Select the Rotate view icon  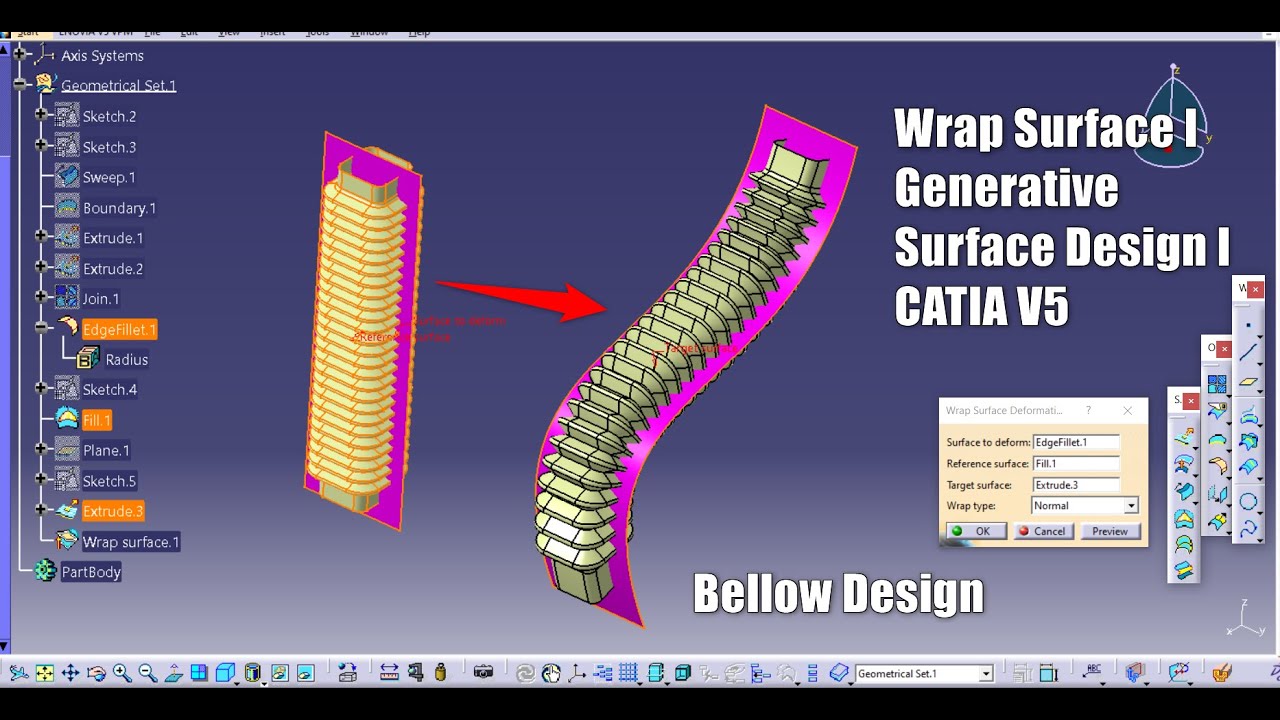[x=96, y=673]
